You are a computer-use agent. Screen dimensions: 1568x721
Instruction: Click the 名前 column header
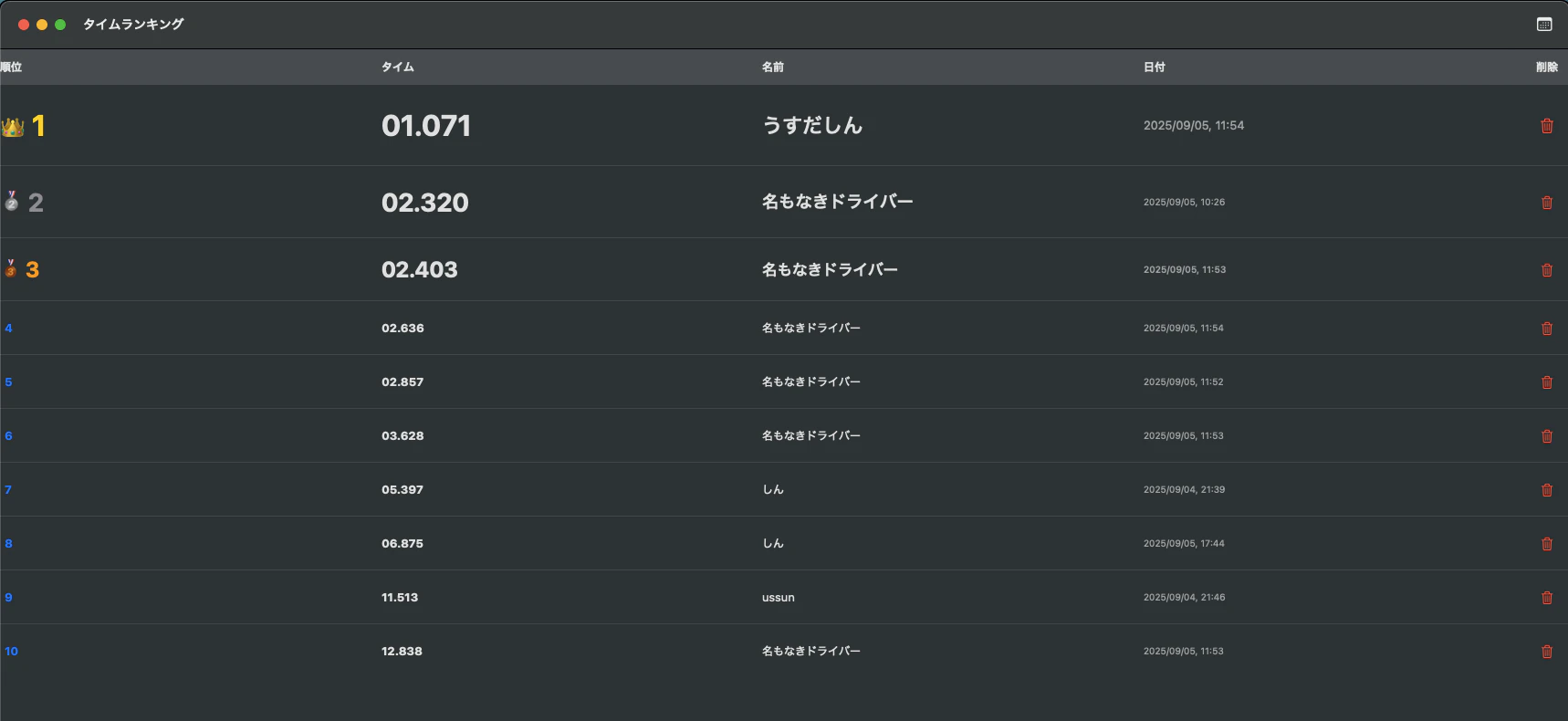point(773,67)
